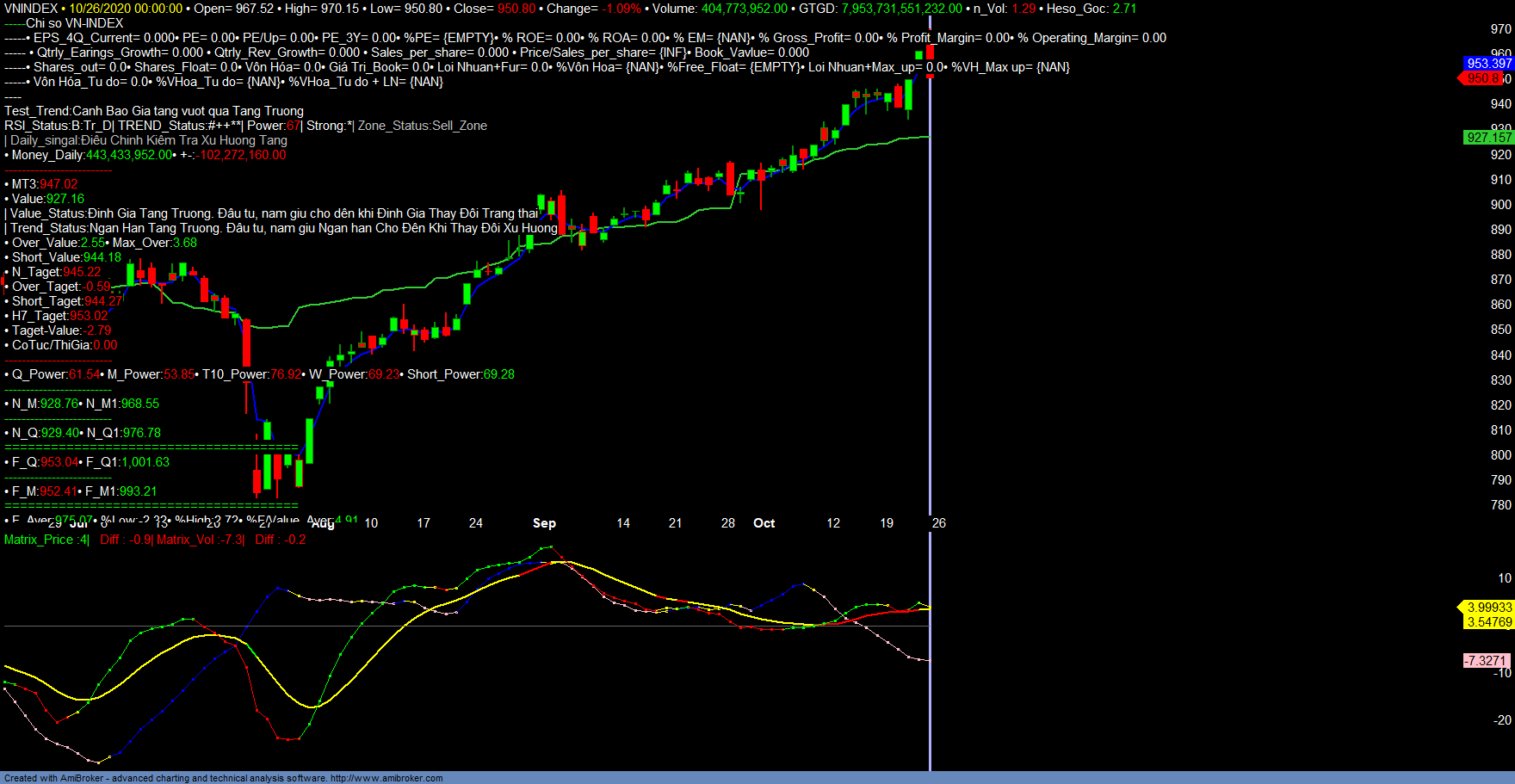The height and width of the screenshot is (784, 1515).
Task: Click the yellow 3.54769 indicator label
Action: [x=1488, y=622]
